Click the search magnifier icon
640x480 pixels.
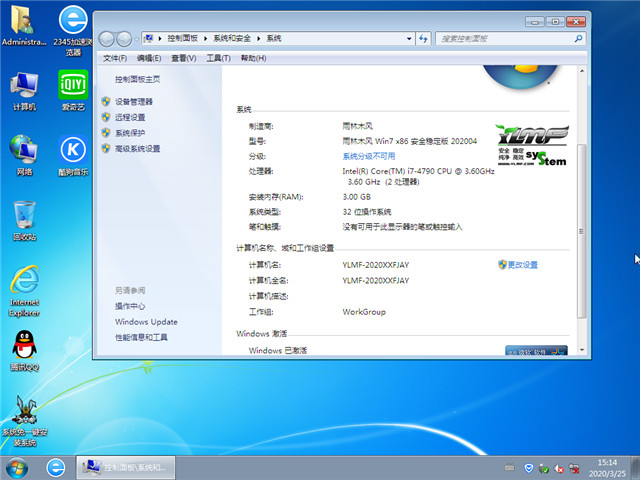[x=578, y=39]
